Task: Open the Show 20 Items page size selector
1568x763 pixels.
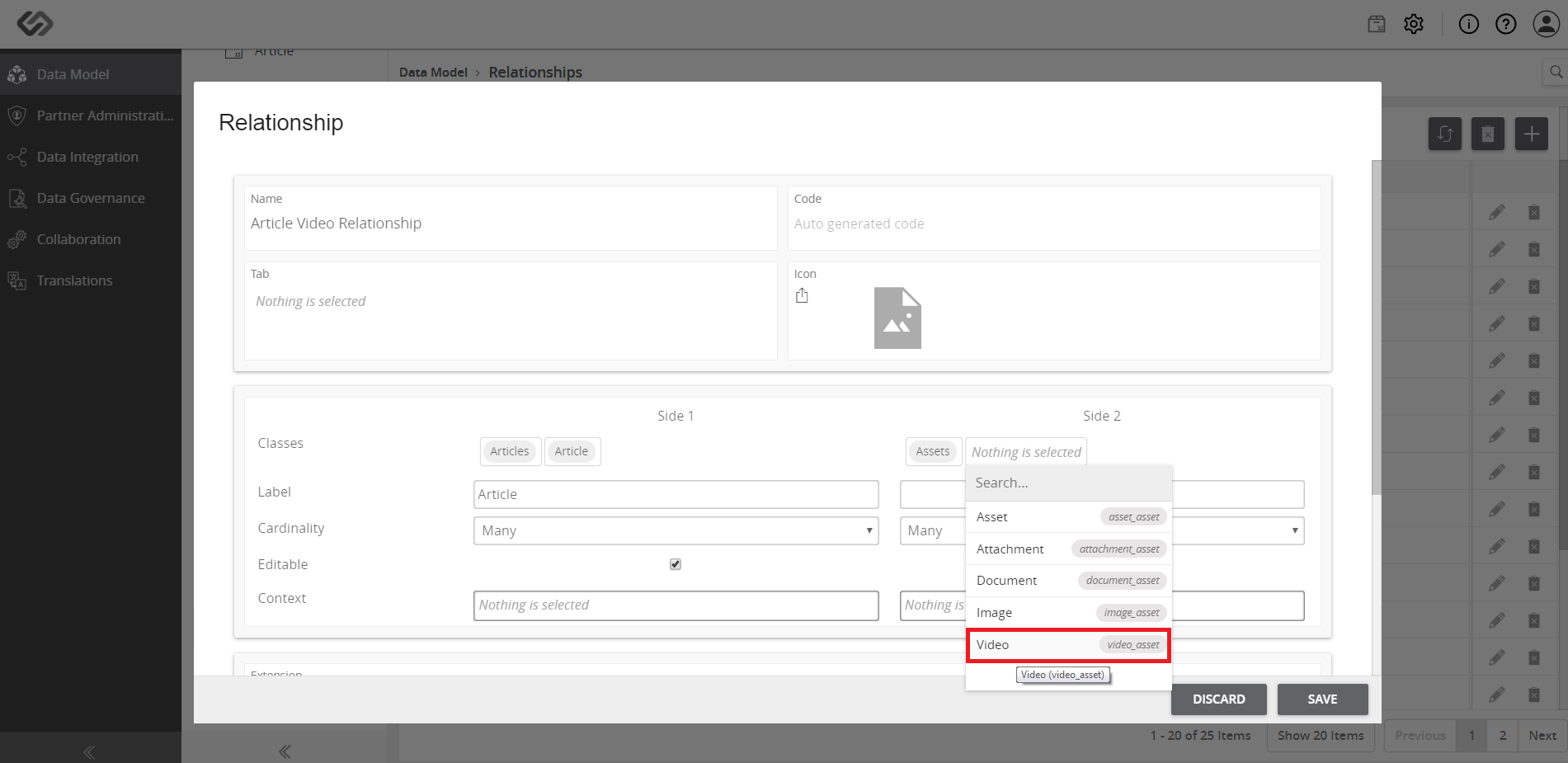Action: click(1321, 736)
